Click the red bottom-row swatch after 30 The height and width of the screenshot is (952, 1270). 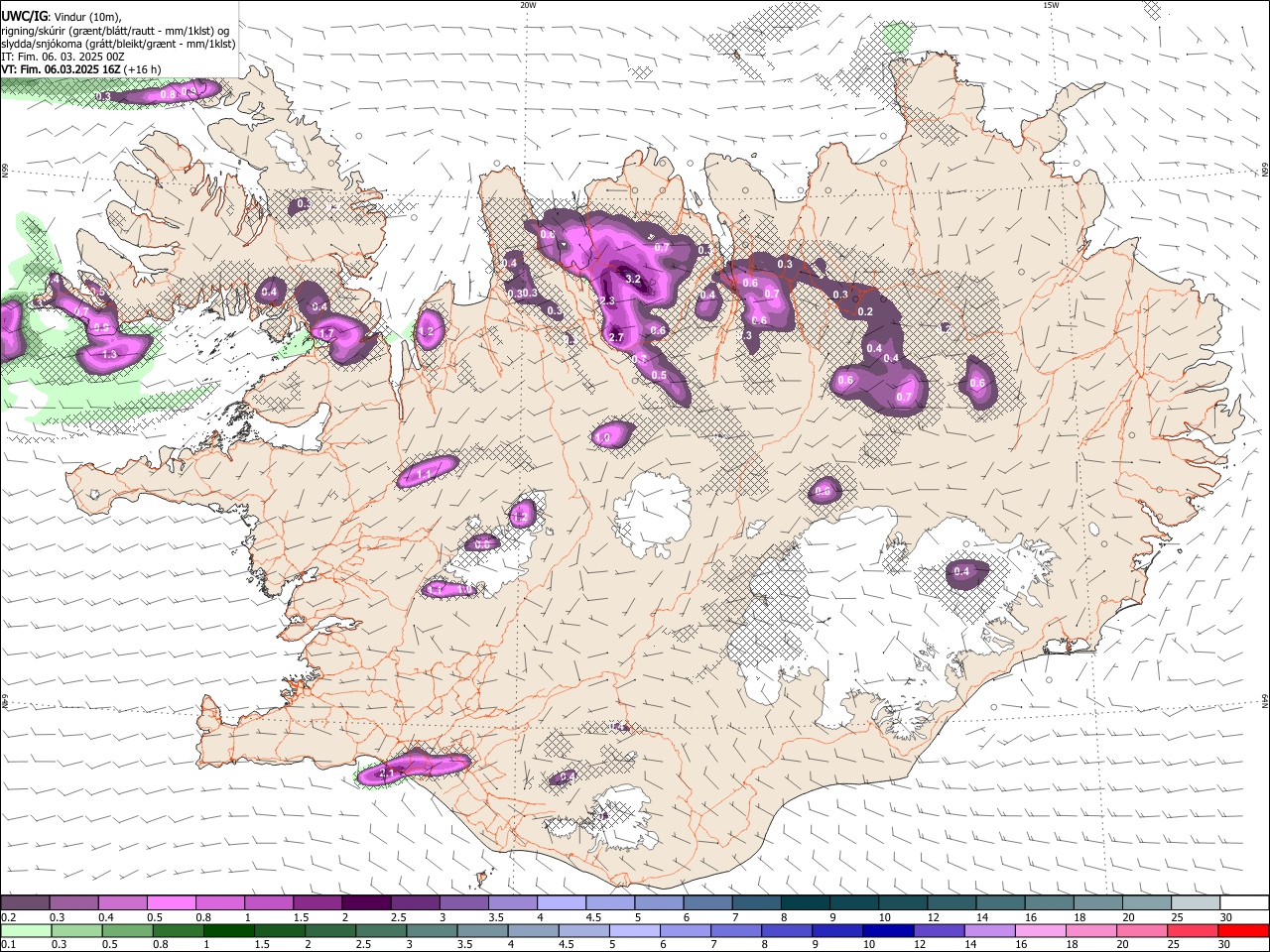coord(1243,931)
